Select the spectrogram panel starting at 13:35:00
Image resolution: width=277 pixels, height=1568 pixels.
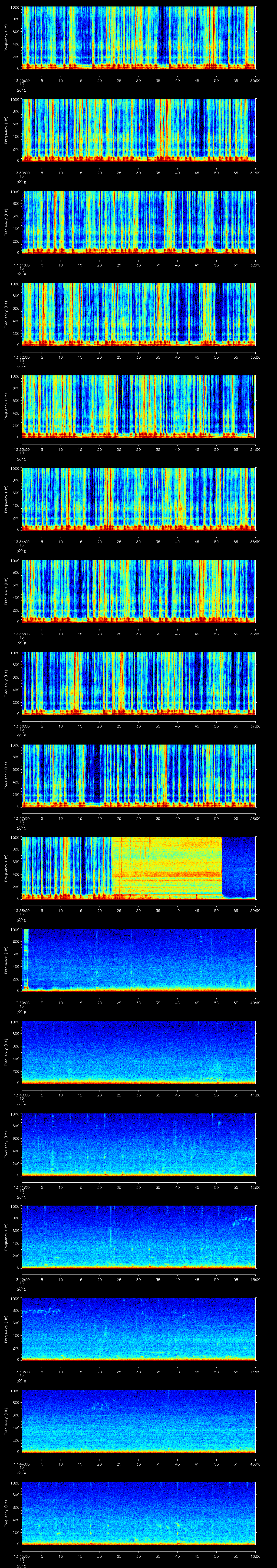139,590
